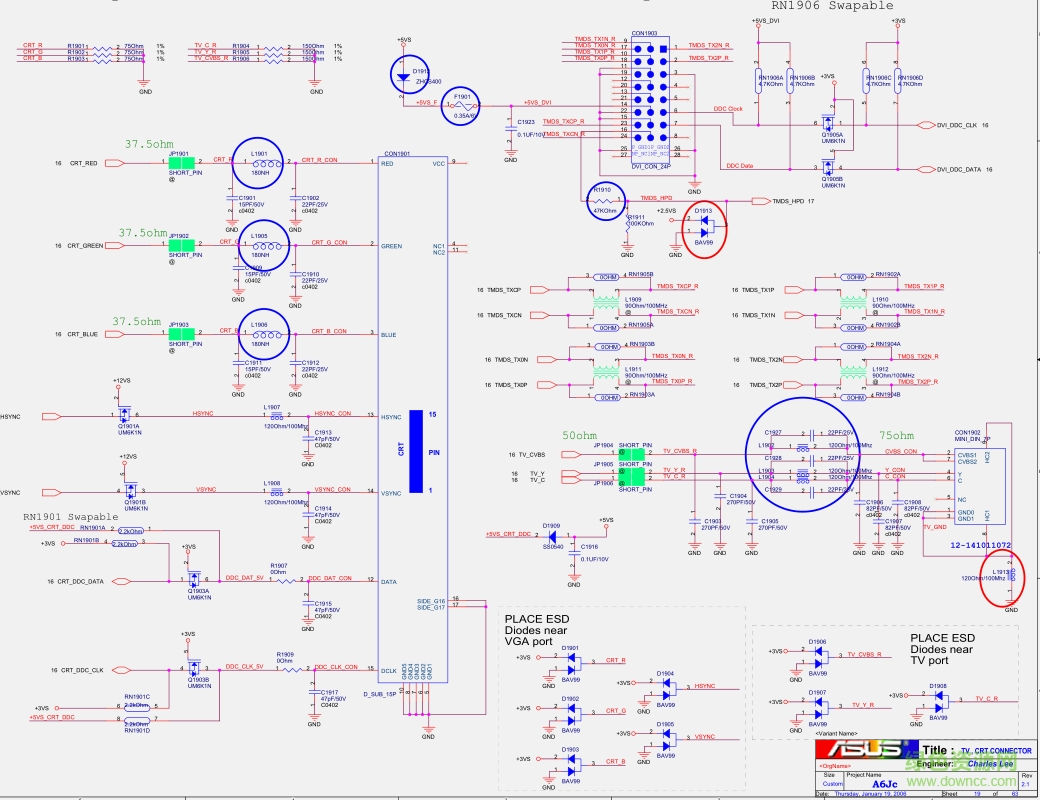1040x800 pixels.
Task: Select the 'RN1906 Swapable' note
Action: [832, 6]
